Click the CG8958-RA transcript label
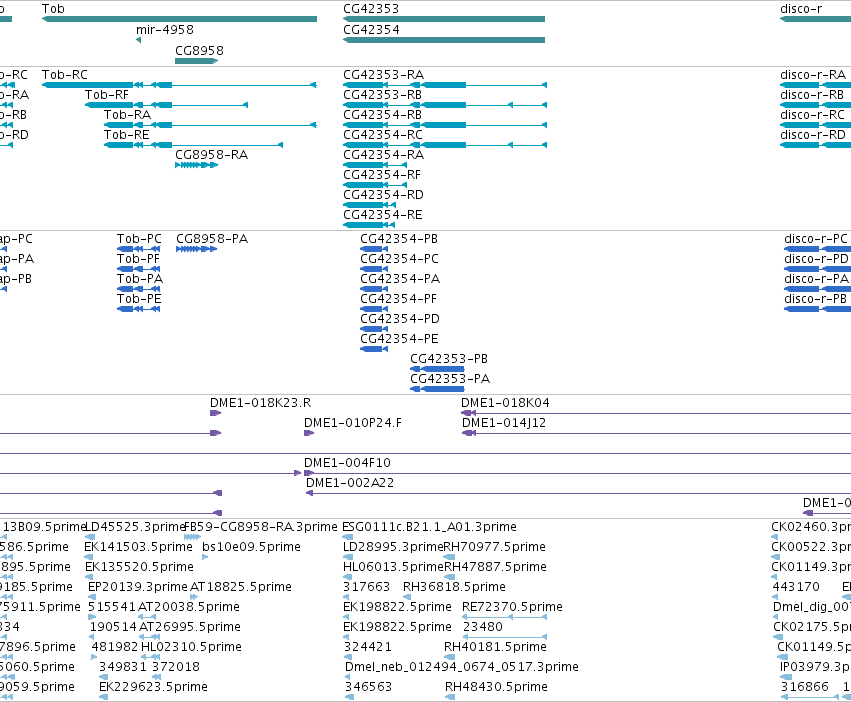Image resolution: width=851 pixels, height=702 pixels. pos(211,155)
